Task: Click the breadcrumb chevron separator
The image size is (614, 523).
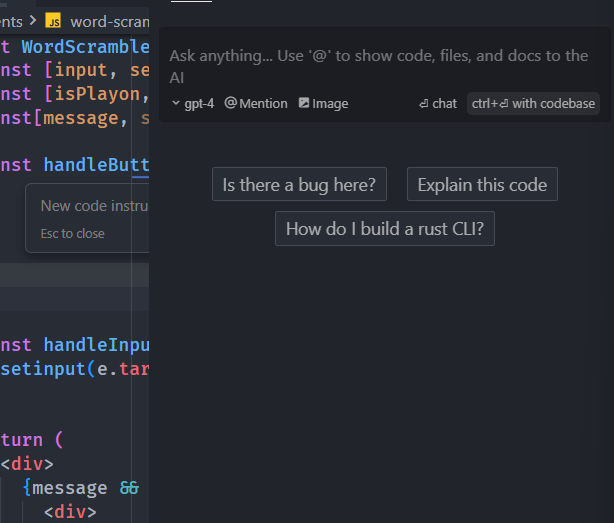Action: [x=33, y=20]
